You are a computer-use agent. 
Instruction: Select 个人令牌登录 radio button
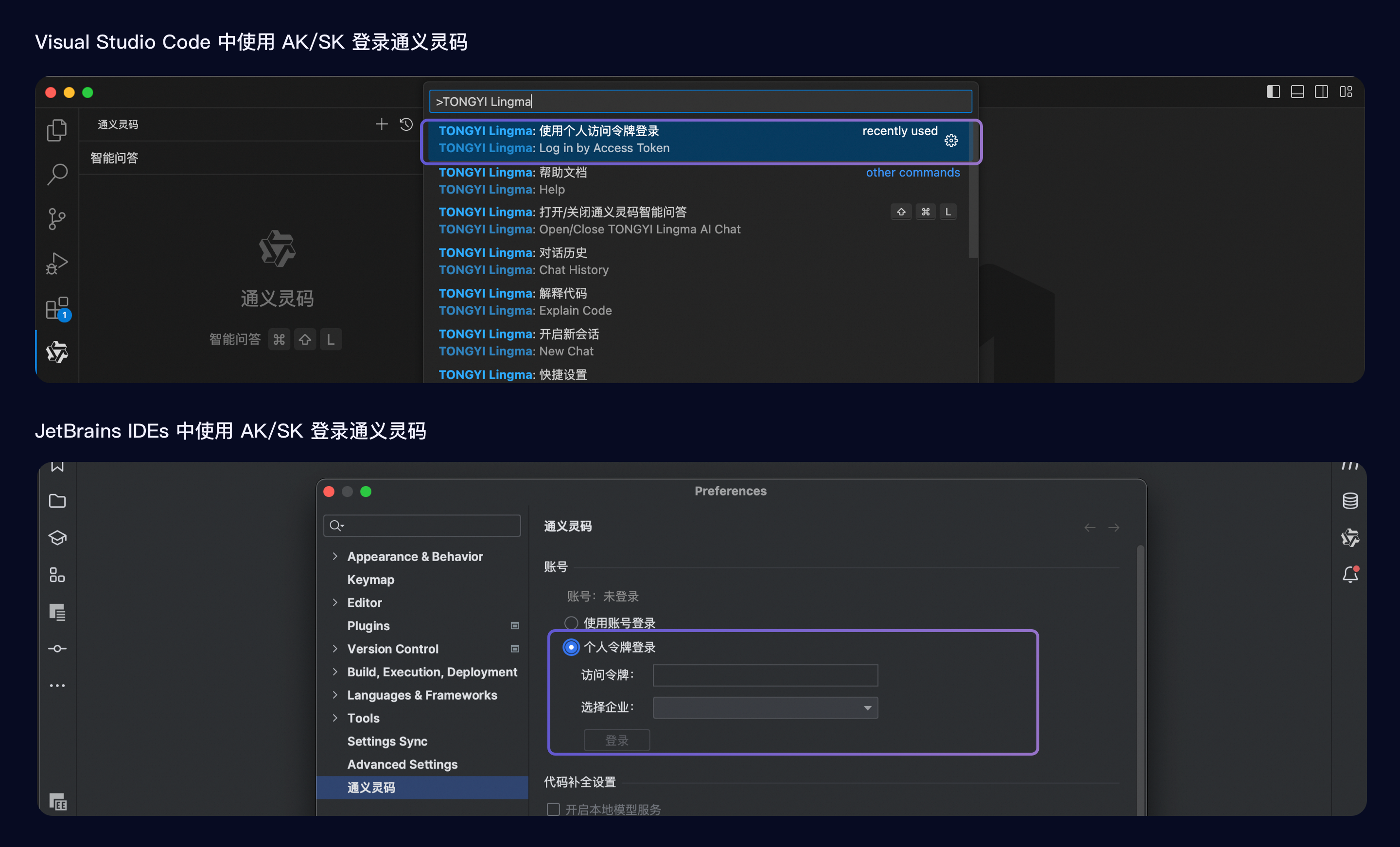[571, 647]
